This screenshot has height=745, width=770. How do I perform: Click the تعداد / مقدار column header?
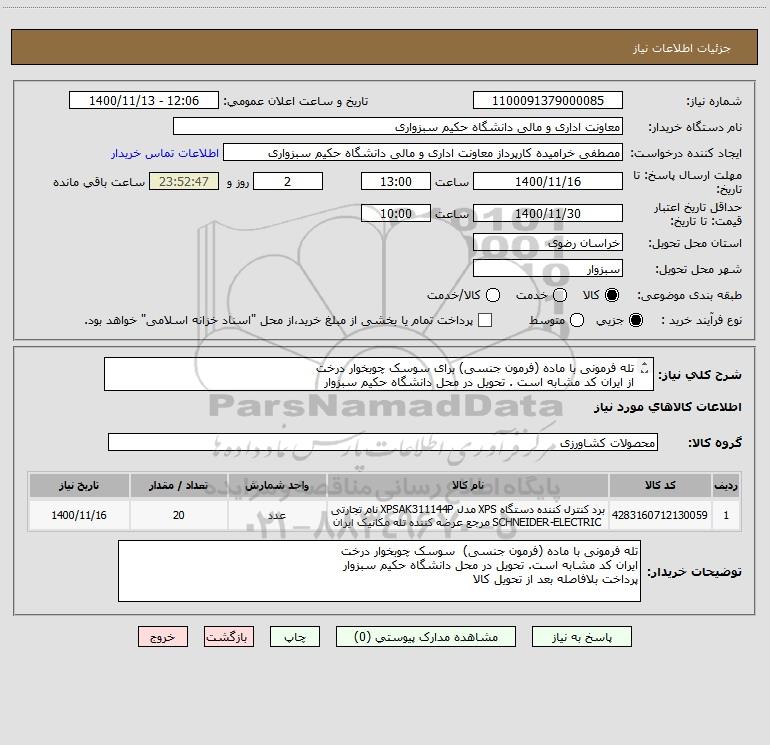click(x=178, y=485)
